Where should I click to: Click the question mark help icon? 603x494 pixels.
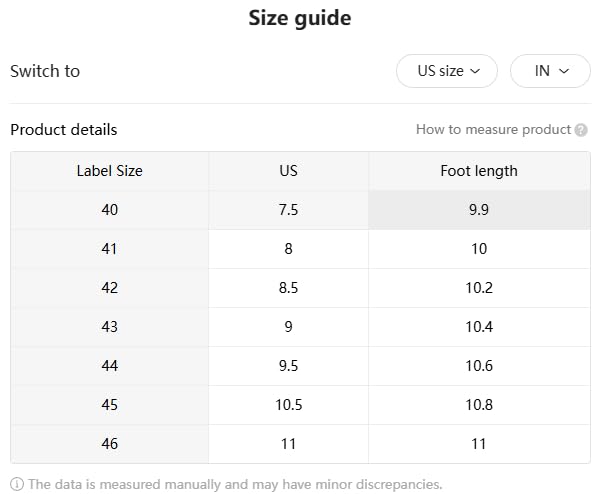pos(581,130)
